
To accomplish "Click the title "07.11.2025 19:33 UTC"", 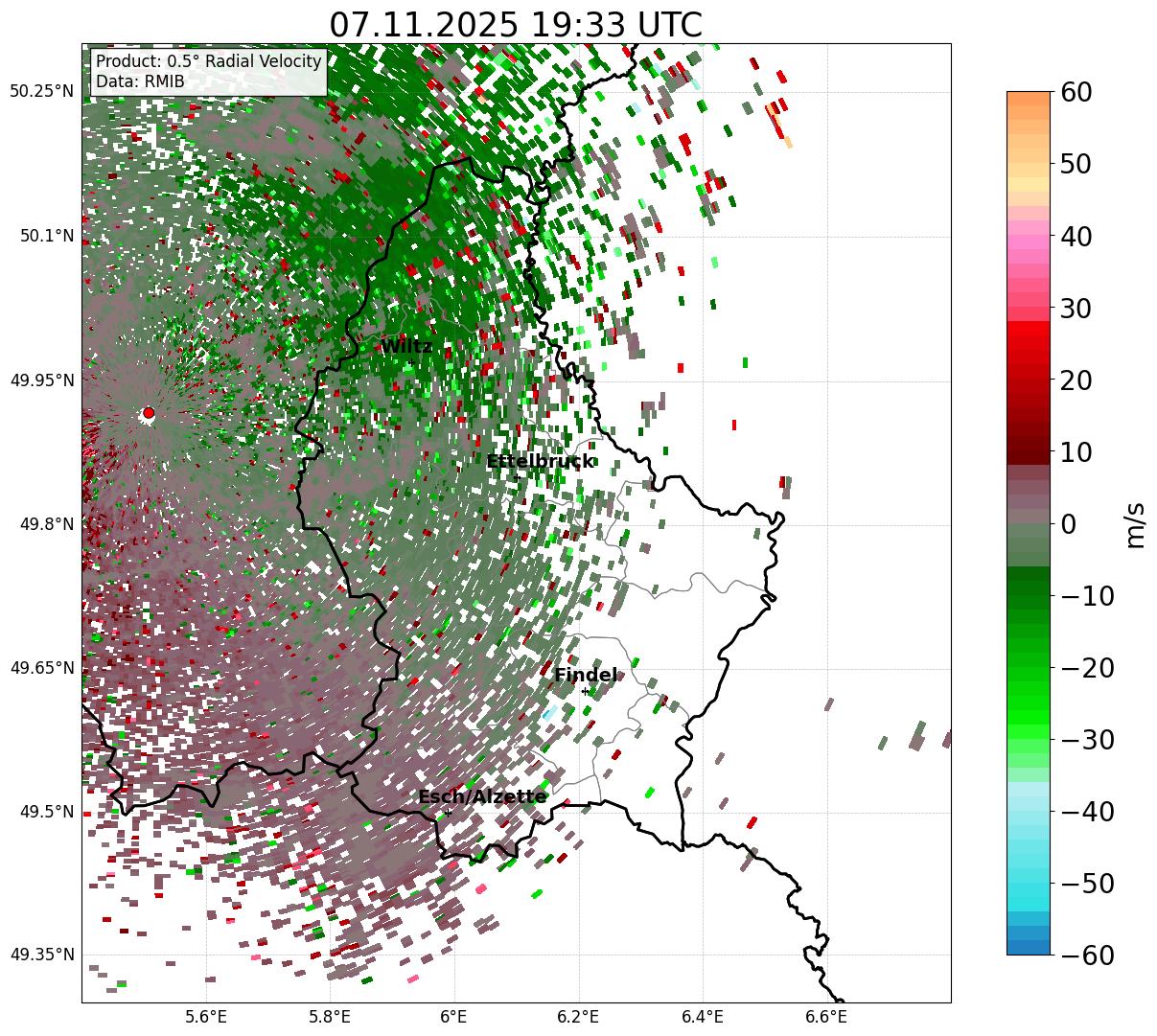I will 516,25.
